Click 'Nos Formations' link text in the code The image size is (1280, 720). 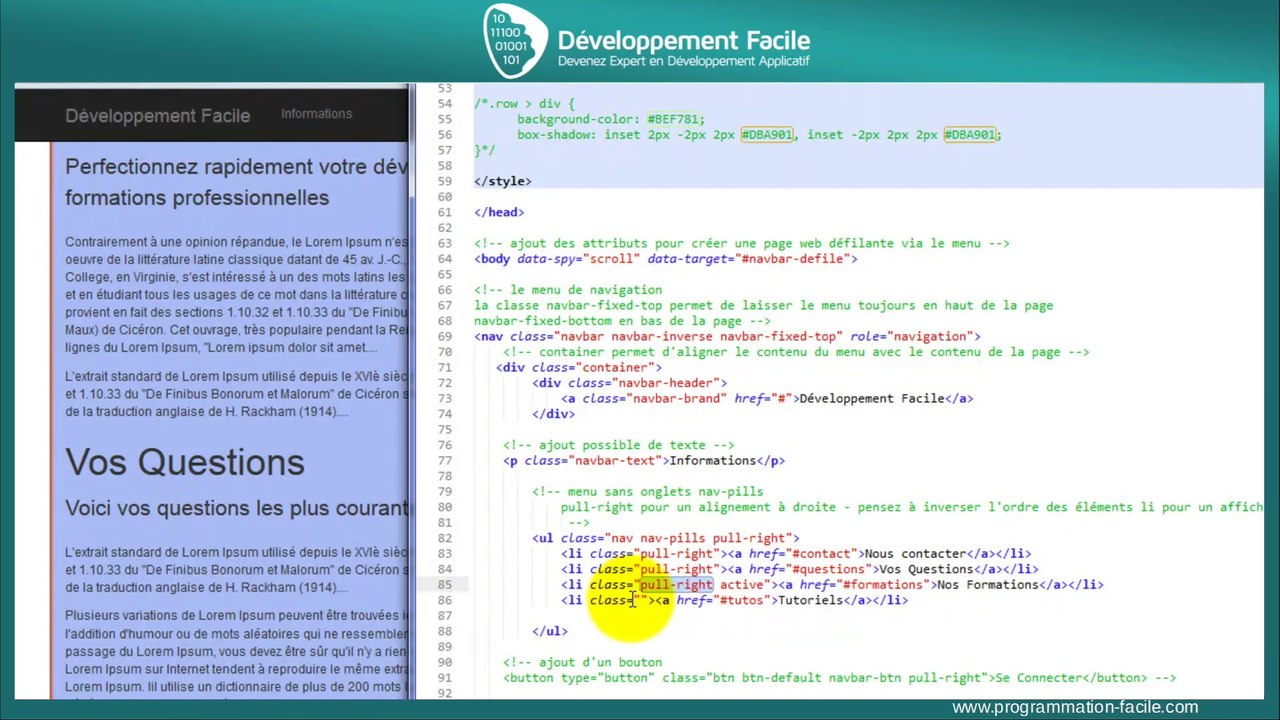click(988, 585)
